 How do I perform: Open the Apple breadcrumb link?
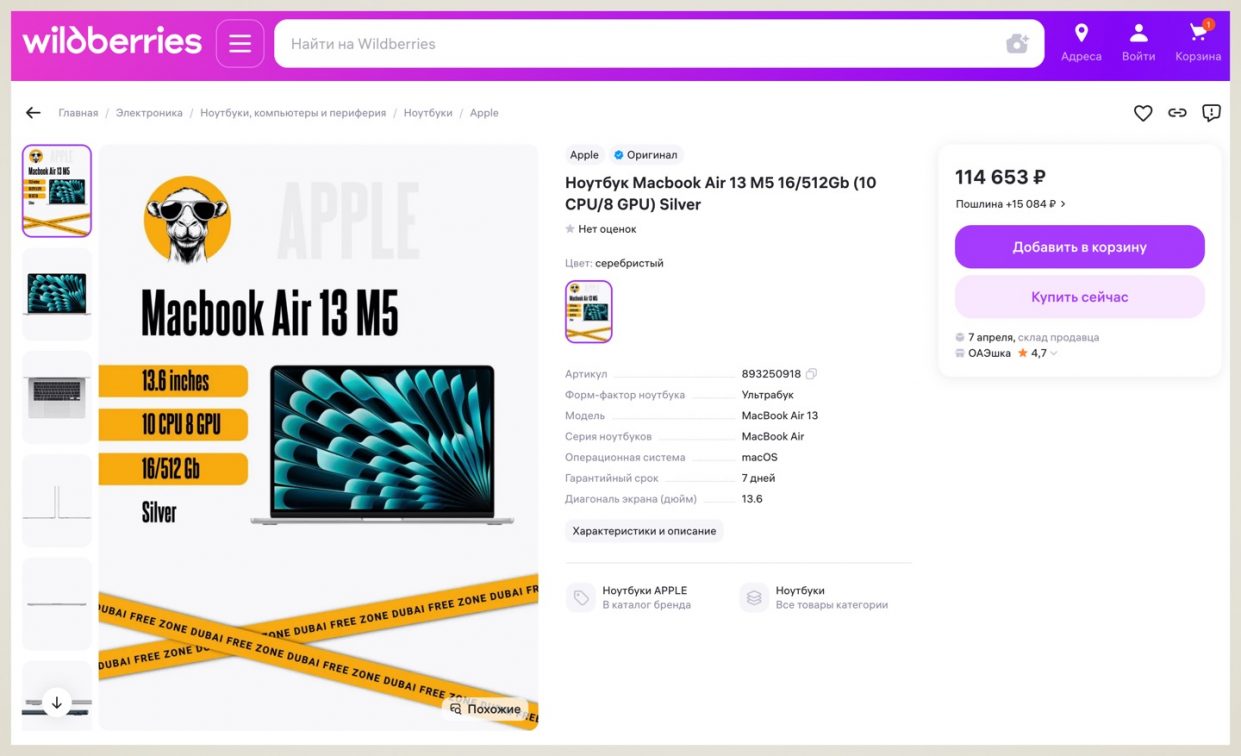(x=484, y=113)
